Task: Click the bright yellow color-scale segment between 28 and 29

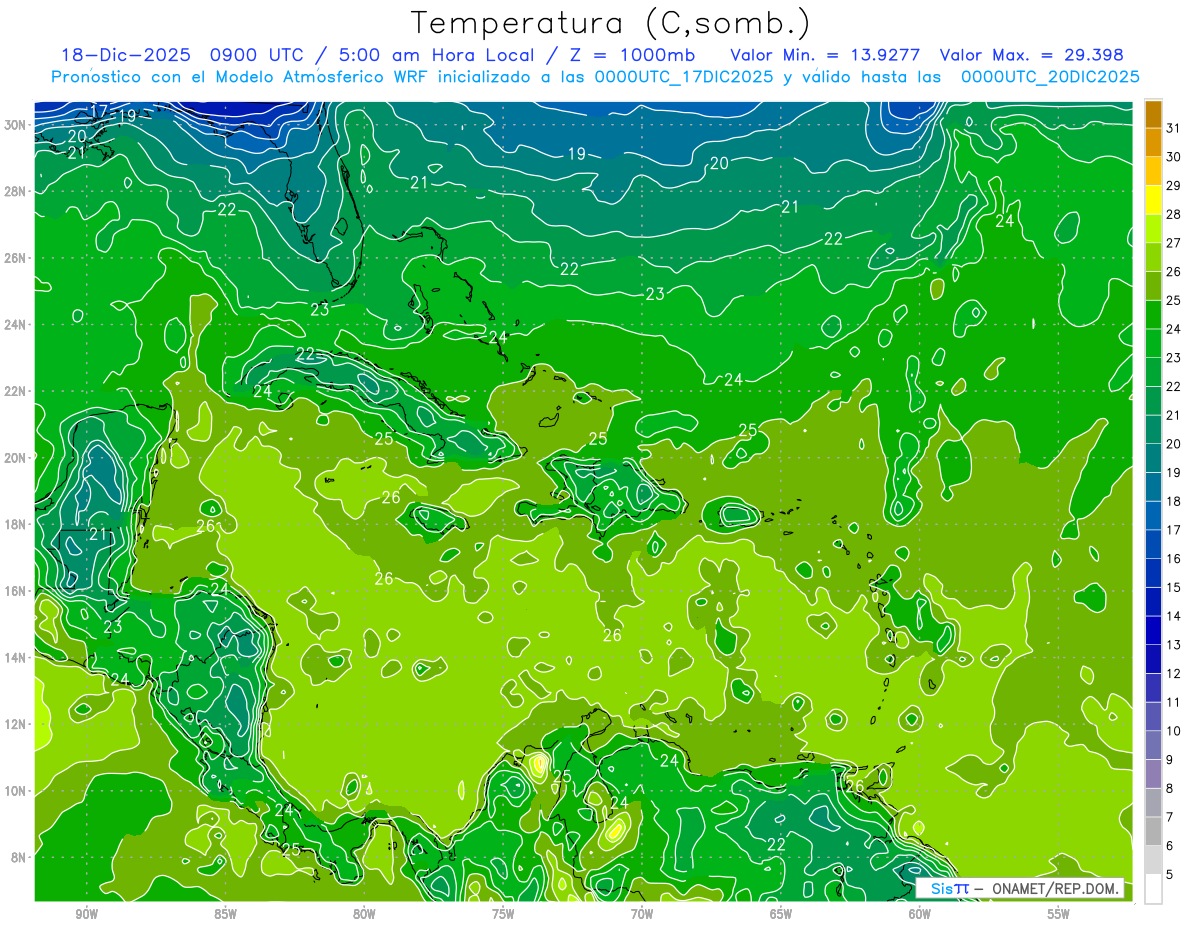Action: click(1153, 200)
